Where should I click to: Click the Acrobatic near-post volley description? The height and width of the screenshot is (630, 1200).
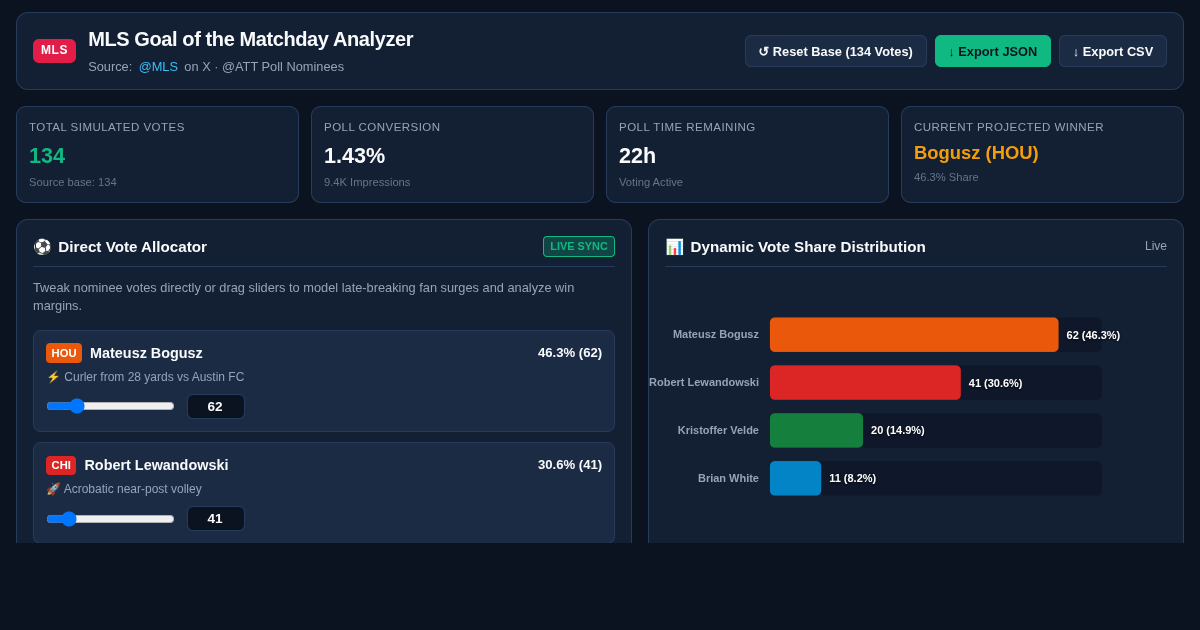point(133,489)
